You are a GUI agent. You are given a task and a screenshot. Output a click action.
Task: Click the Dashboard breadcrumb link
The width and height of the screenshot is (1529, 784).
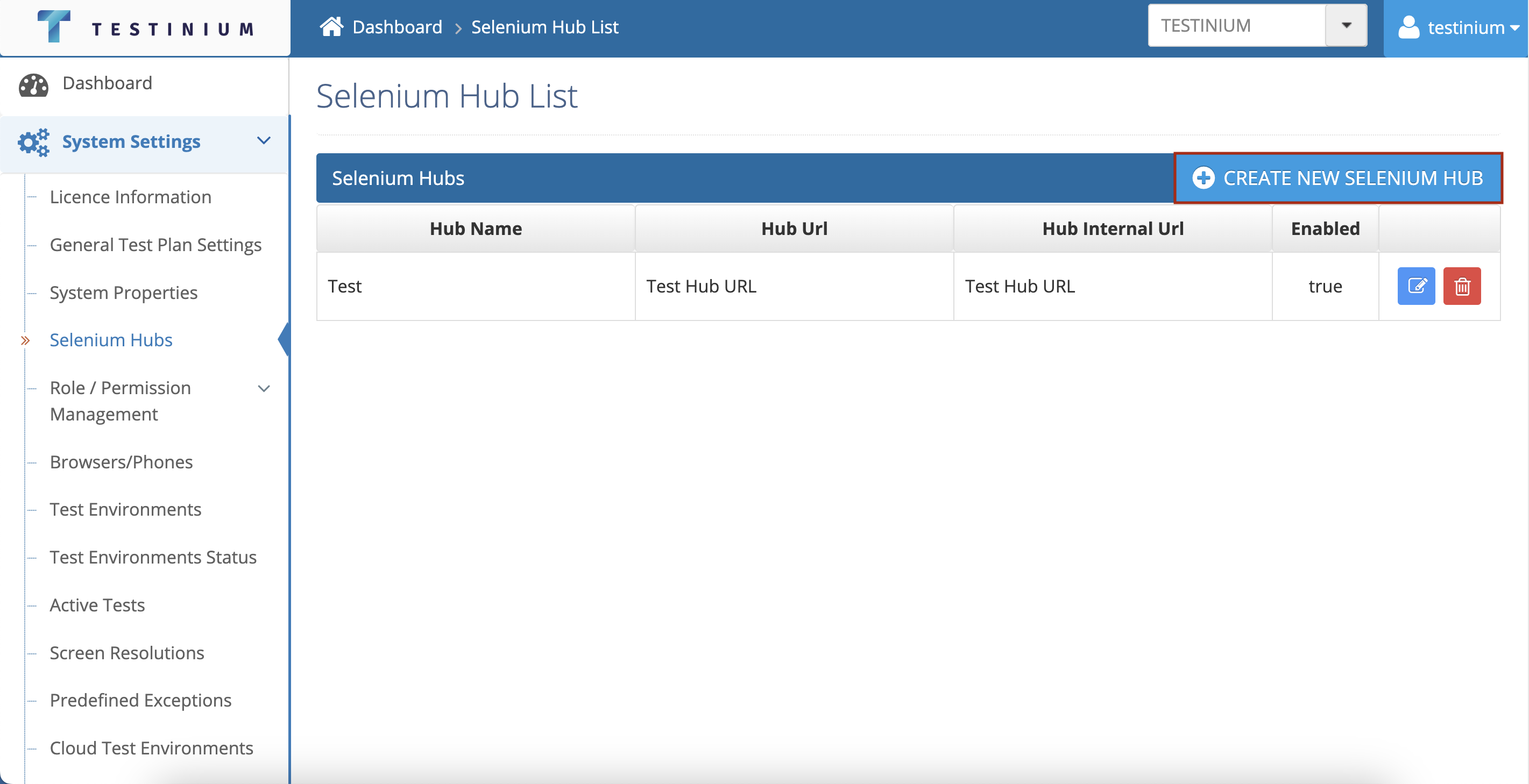(x=397, y=27)
